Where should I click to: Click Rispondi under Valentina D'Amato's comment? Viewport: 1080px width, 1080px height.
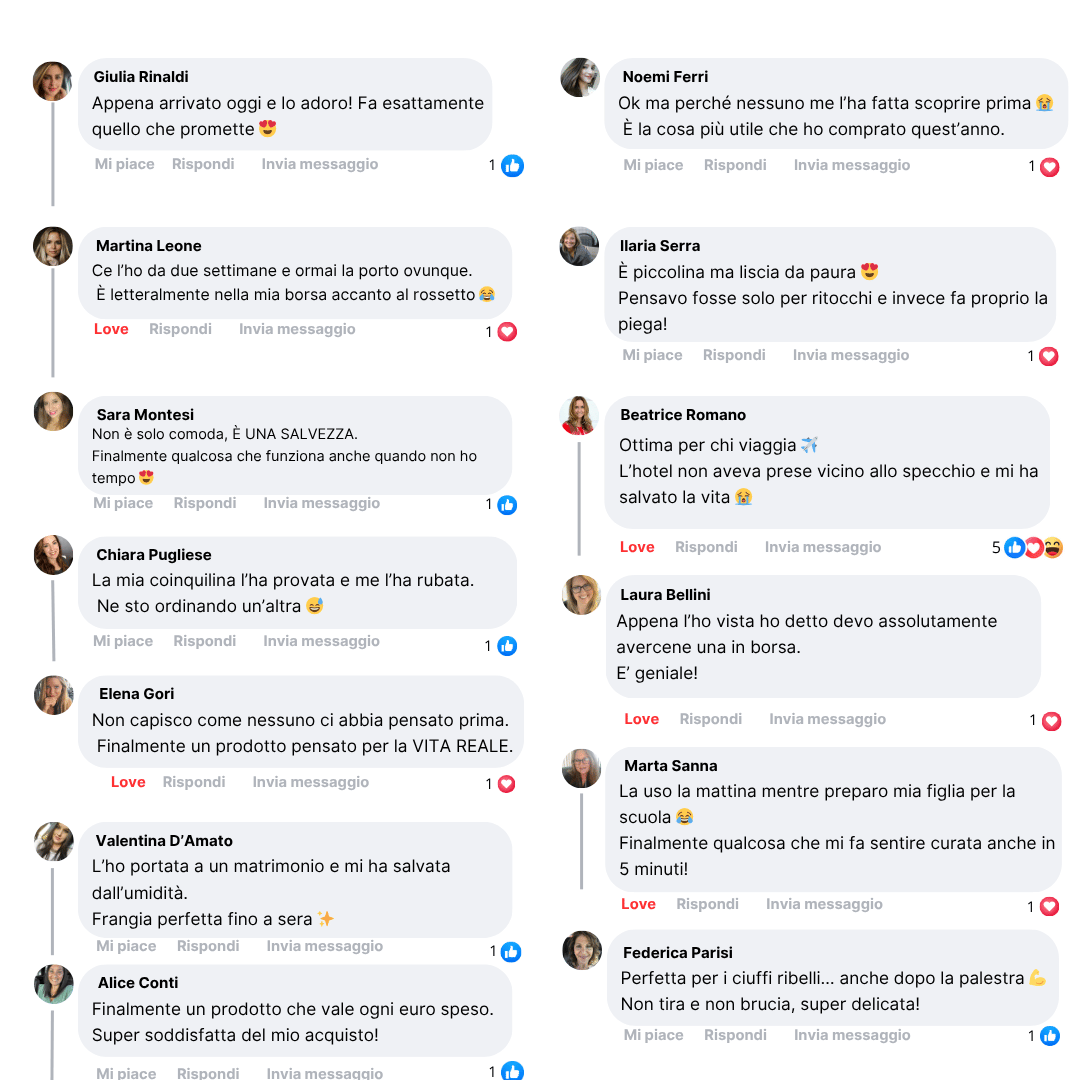[x=208, y=946]
